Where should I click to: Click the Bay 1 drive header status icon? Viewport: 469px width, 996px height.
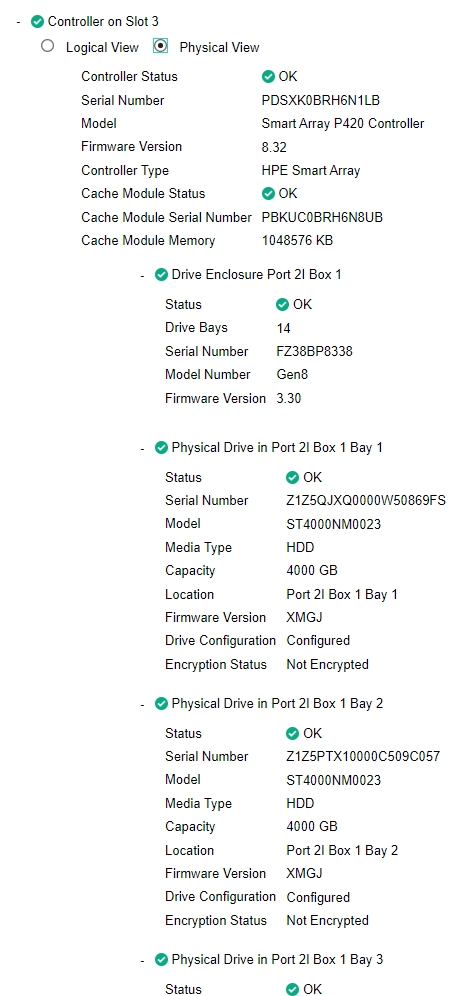(161, 448)
